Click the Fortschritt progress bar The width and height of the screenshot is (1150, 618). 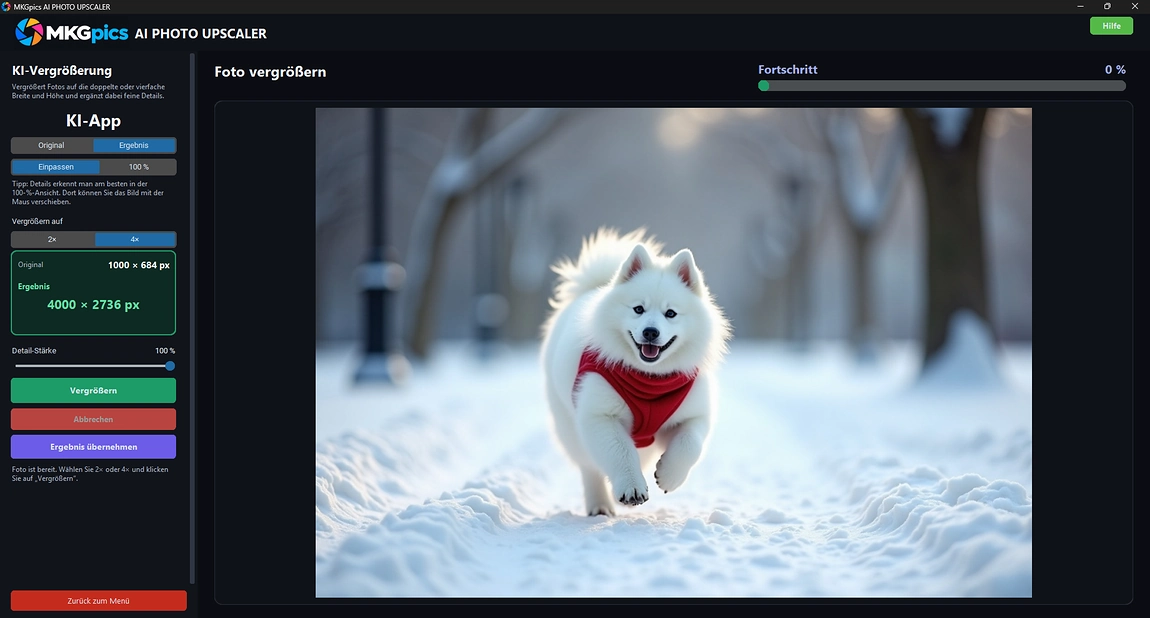942,86
